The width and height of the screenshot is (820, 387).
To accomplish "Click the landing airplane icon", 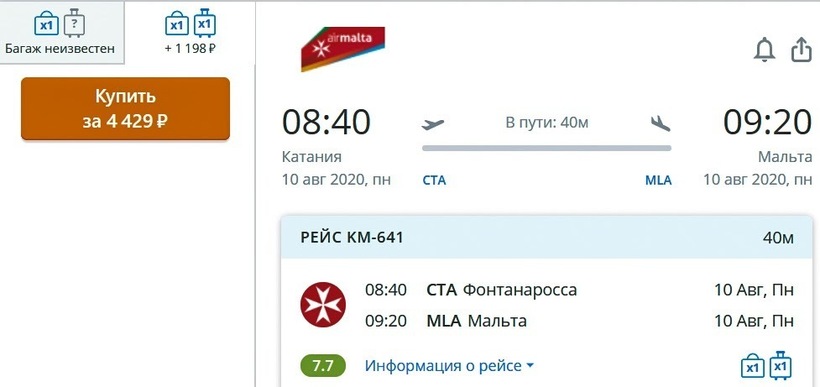I will [x=660, y=123].
